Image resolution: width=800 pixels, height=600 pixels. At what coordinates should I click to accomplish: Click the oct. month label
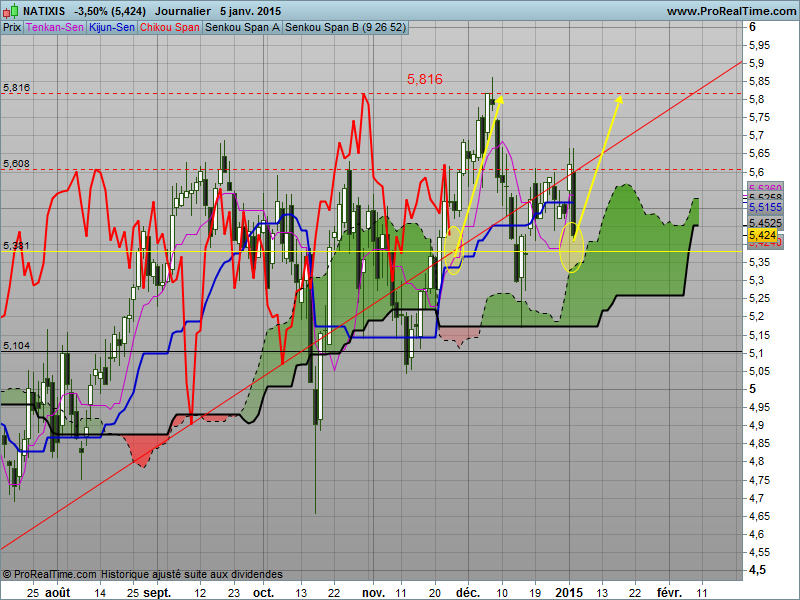click(263, 592)
